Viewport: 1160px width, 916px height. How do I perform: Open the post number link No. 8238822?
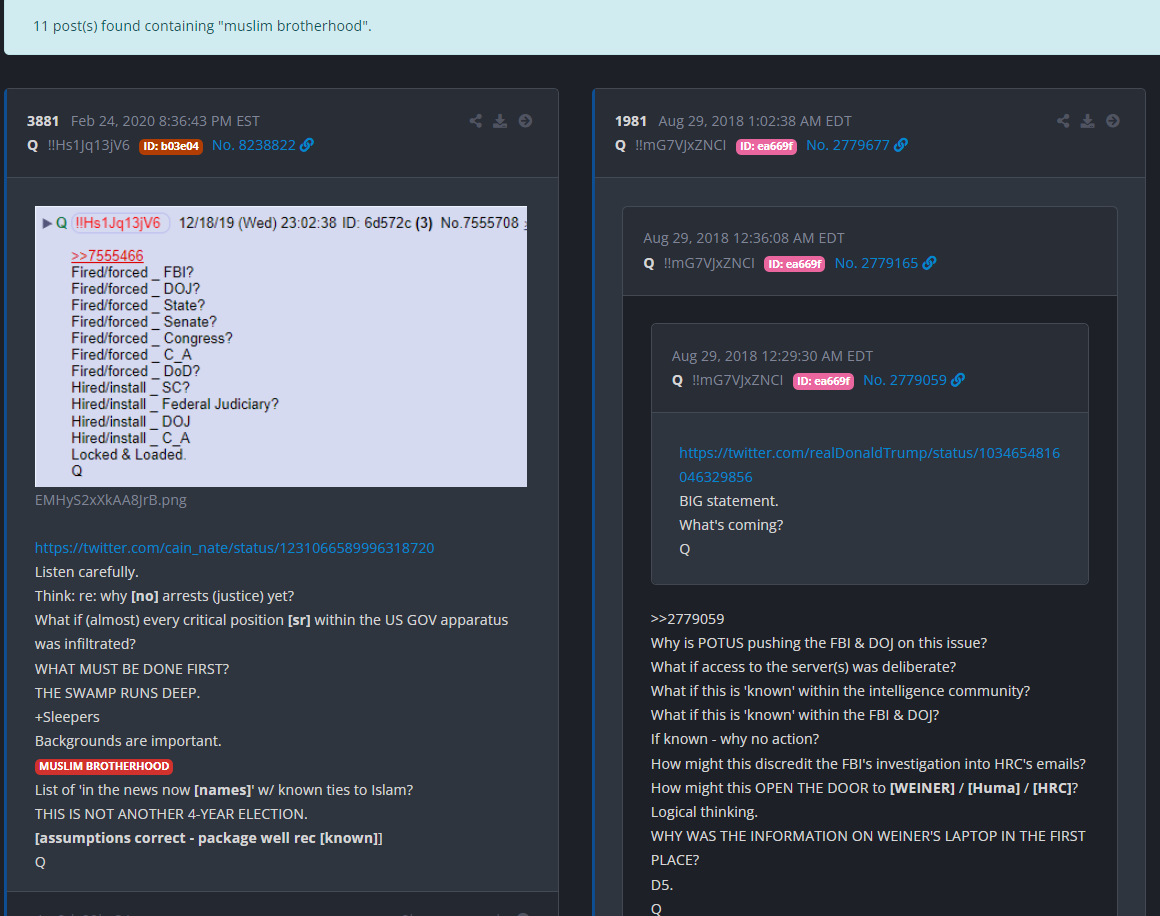[x=254, y=145]
